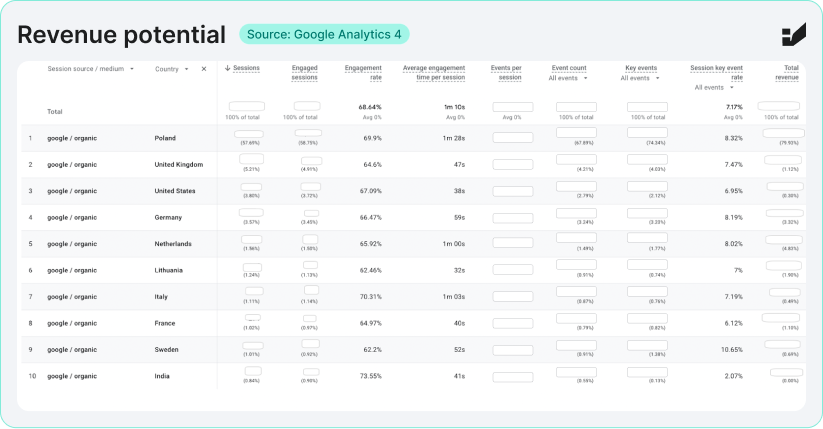The image size is (823, 429).
Task: Sort by the Event count column
Action: tap(569, 68)
